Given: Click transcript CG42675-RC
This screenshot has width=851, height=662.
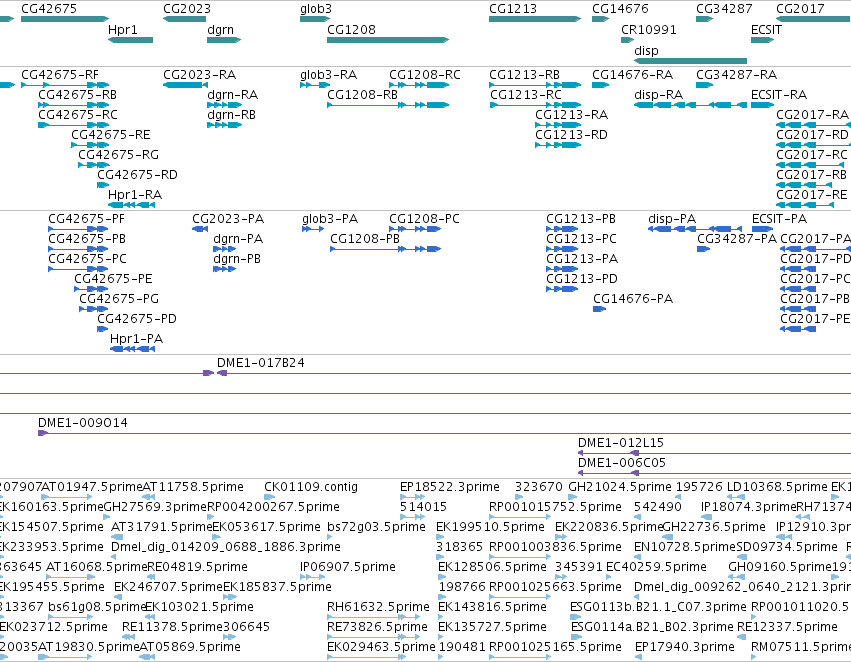Looking at the screenshot, I should click(73, 125).
